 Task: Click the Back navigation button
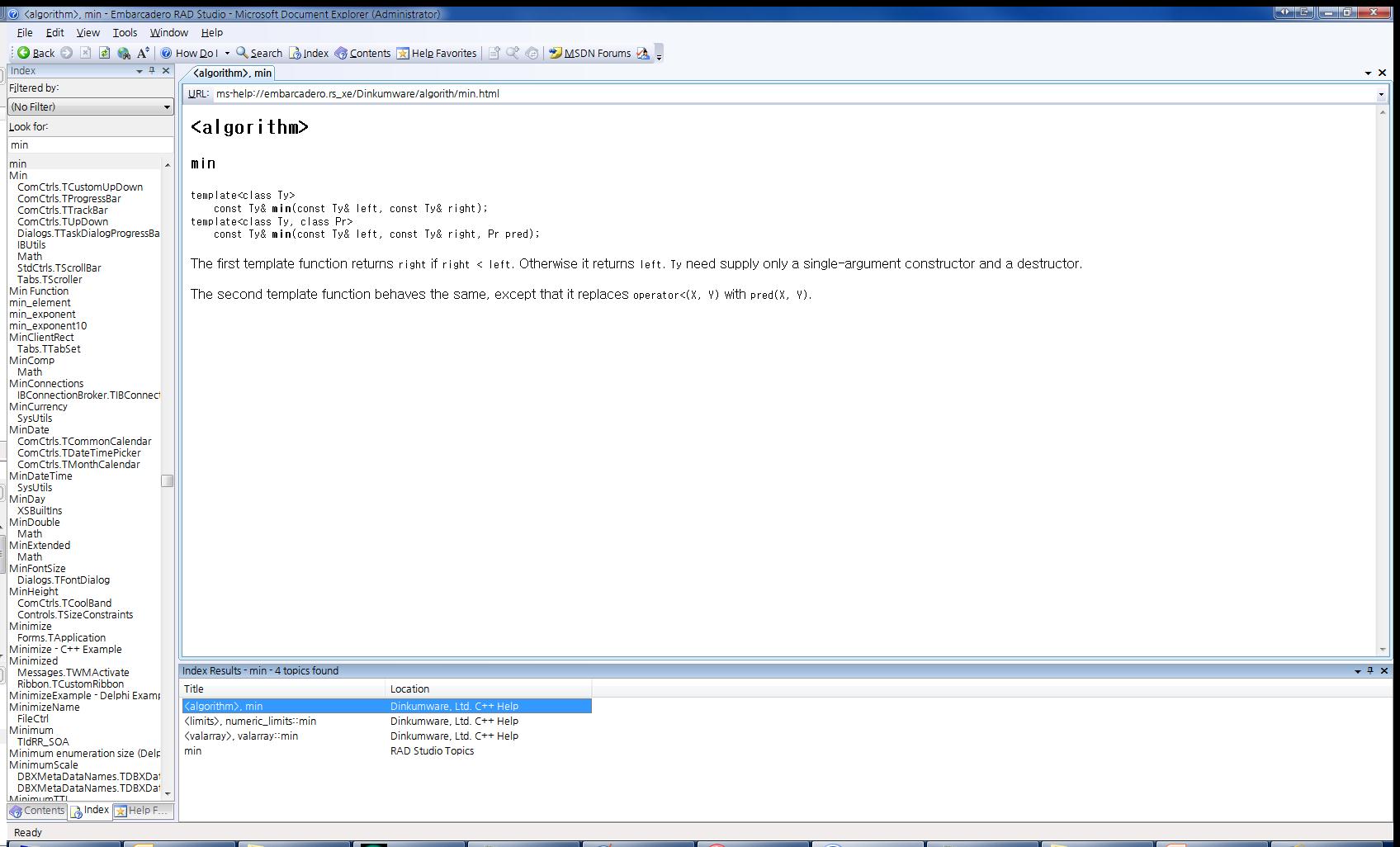[x=35, y=53]
